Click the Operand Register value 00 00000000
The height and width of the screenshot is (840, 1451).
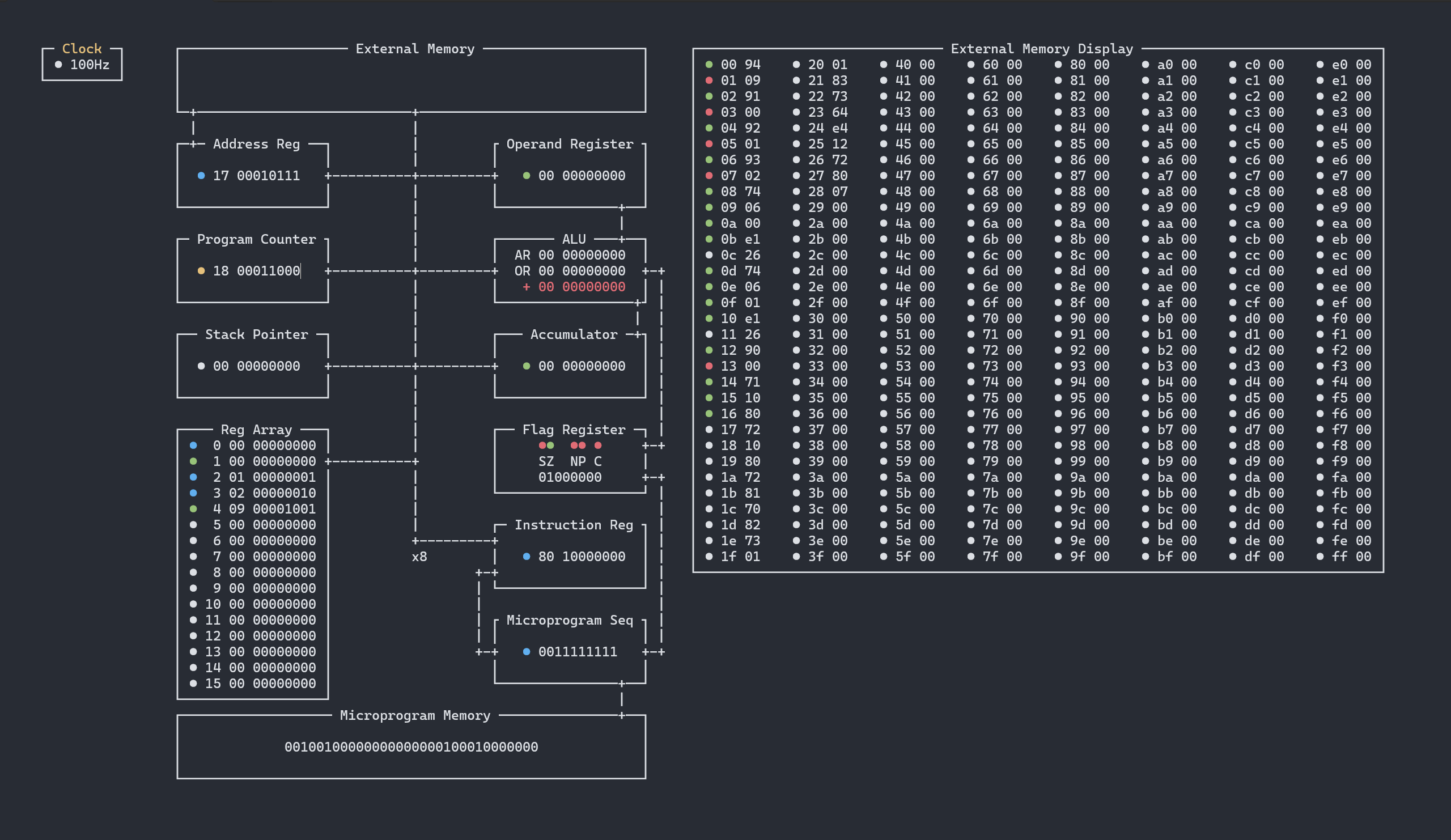pos(582,176)
